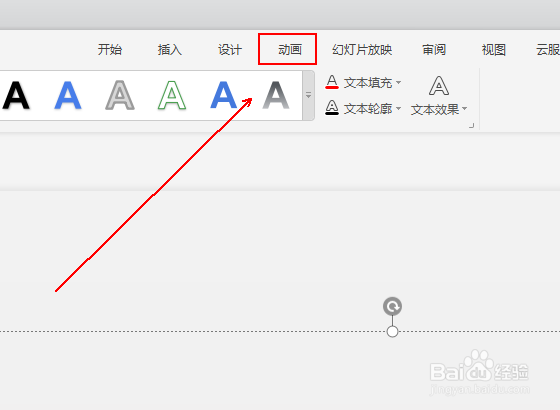This screenshot has height=410, width=560.
Task: Switch to the 视图 tab
Action: pyautogui.click(x=494, y=50)
